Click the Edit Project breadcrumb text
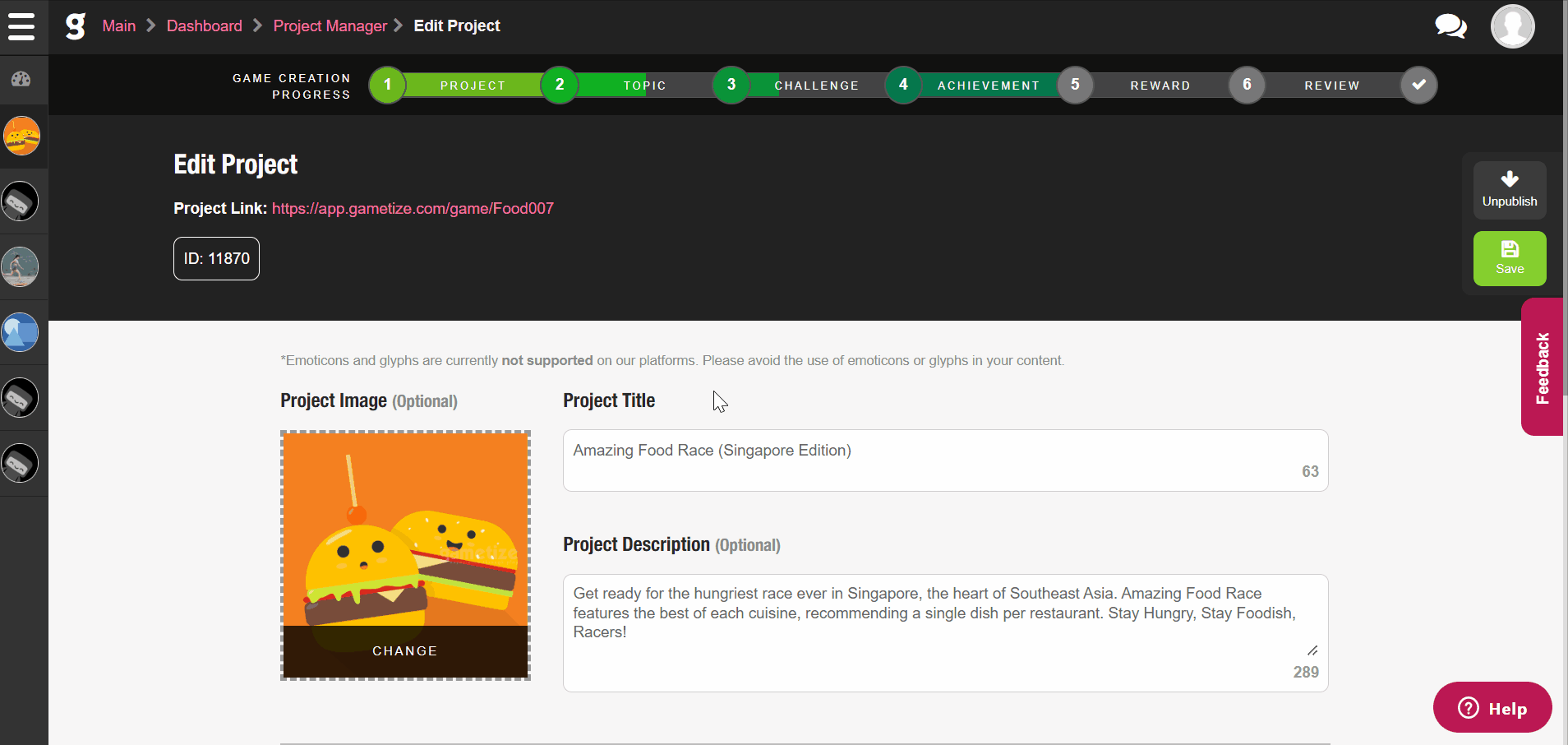 pyautogui.click(x=457, y=25)
